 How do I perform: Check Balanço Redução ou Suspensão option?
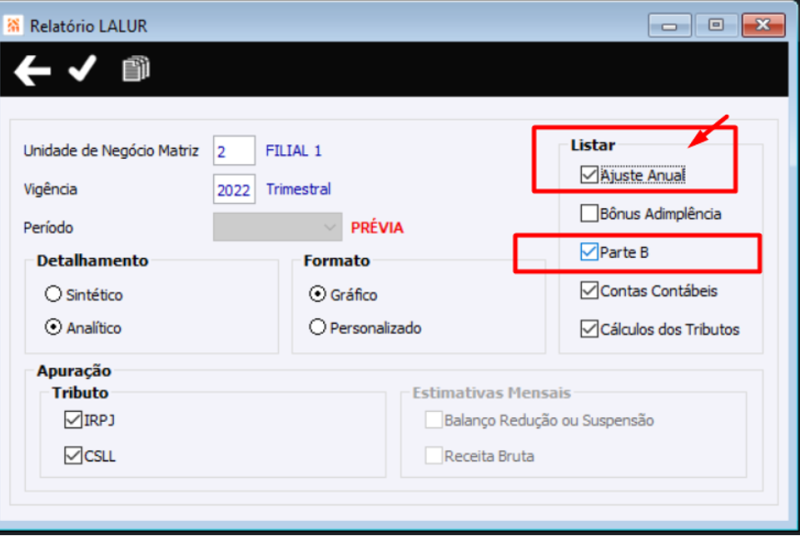coord(434,420)
